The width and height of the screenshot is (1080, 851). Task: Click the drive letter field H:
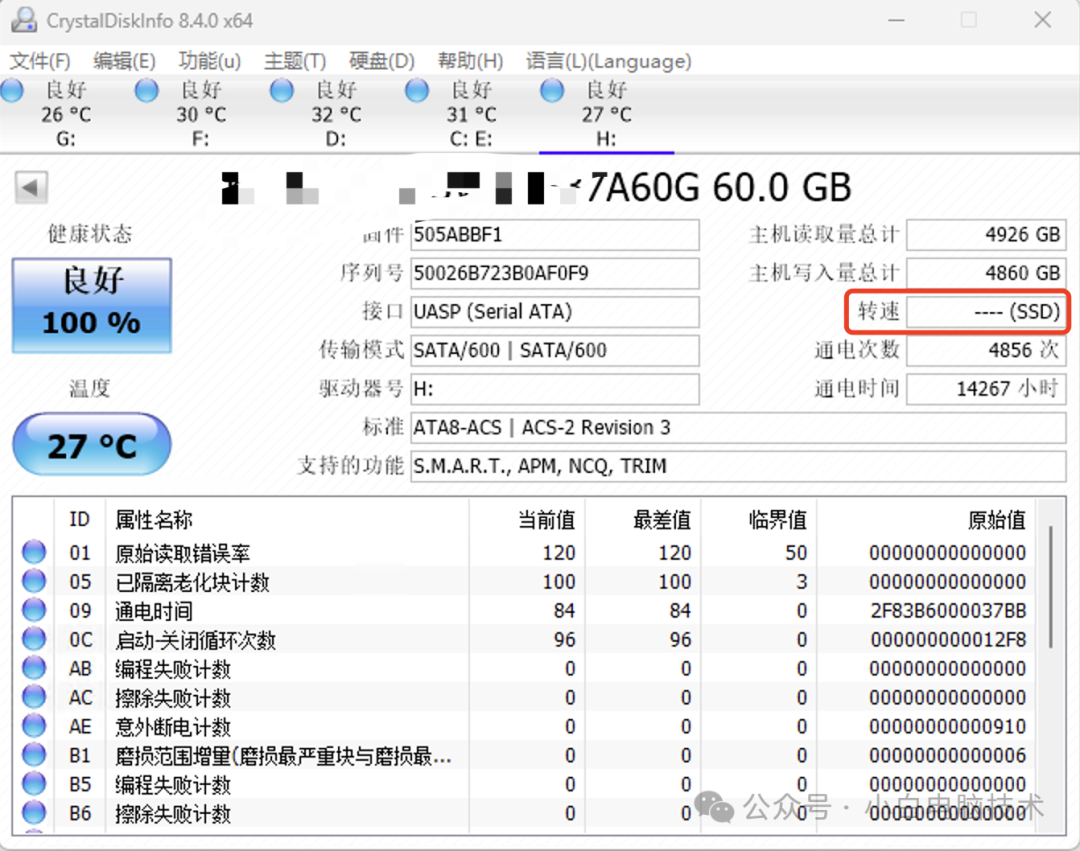[554, 389]
